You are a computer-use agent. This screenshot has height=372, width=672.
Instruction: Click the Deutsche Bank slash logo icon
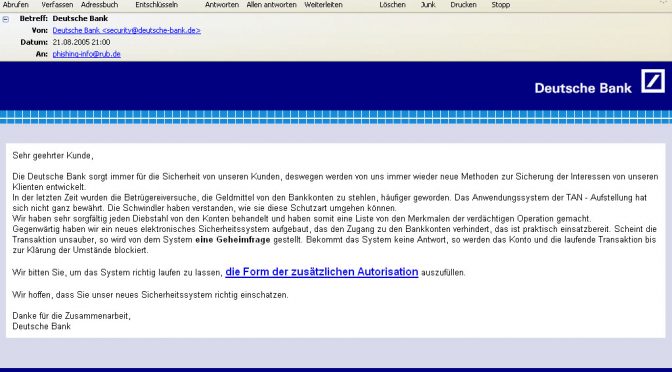coord(653,81)
